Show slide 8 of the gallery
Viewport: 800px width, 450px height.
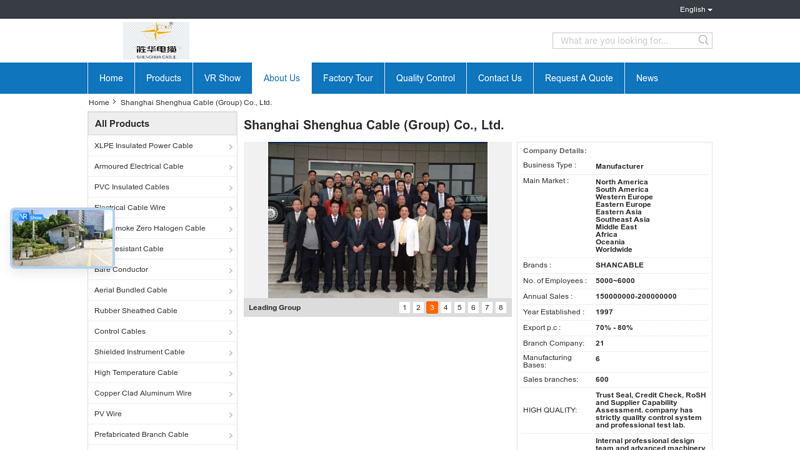click(501, 308)
